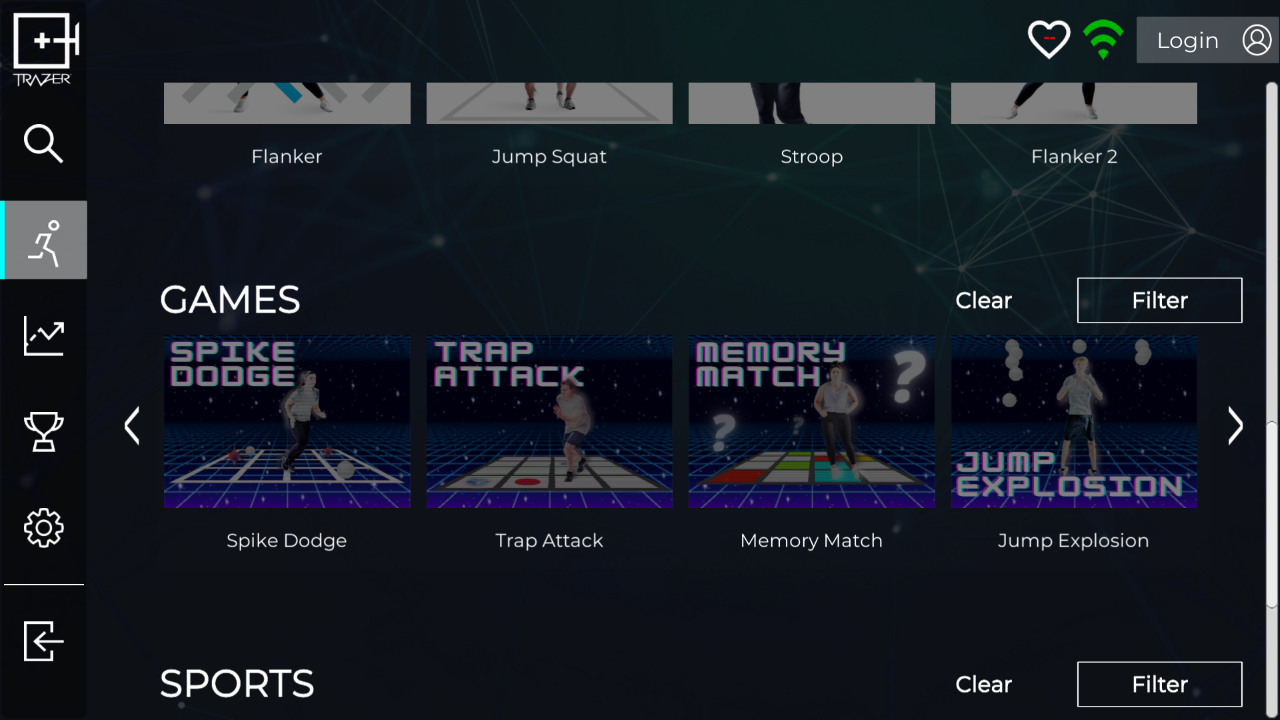The height and width of the screenshot is (720, 1280).
Task: Click the SPORTS section heading
Action: point(237,684)
